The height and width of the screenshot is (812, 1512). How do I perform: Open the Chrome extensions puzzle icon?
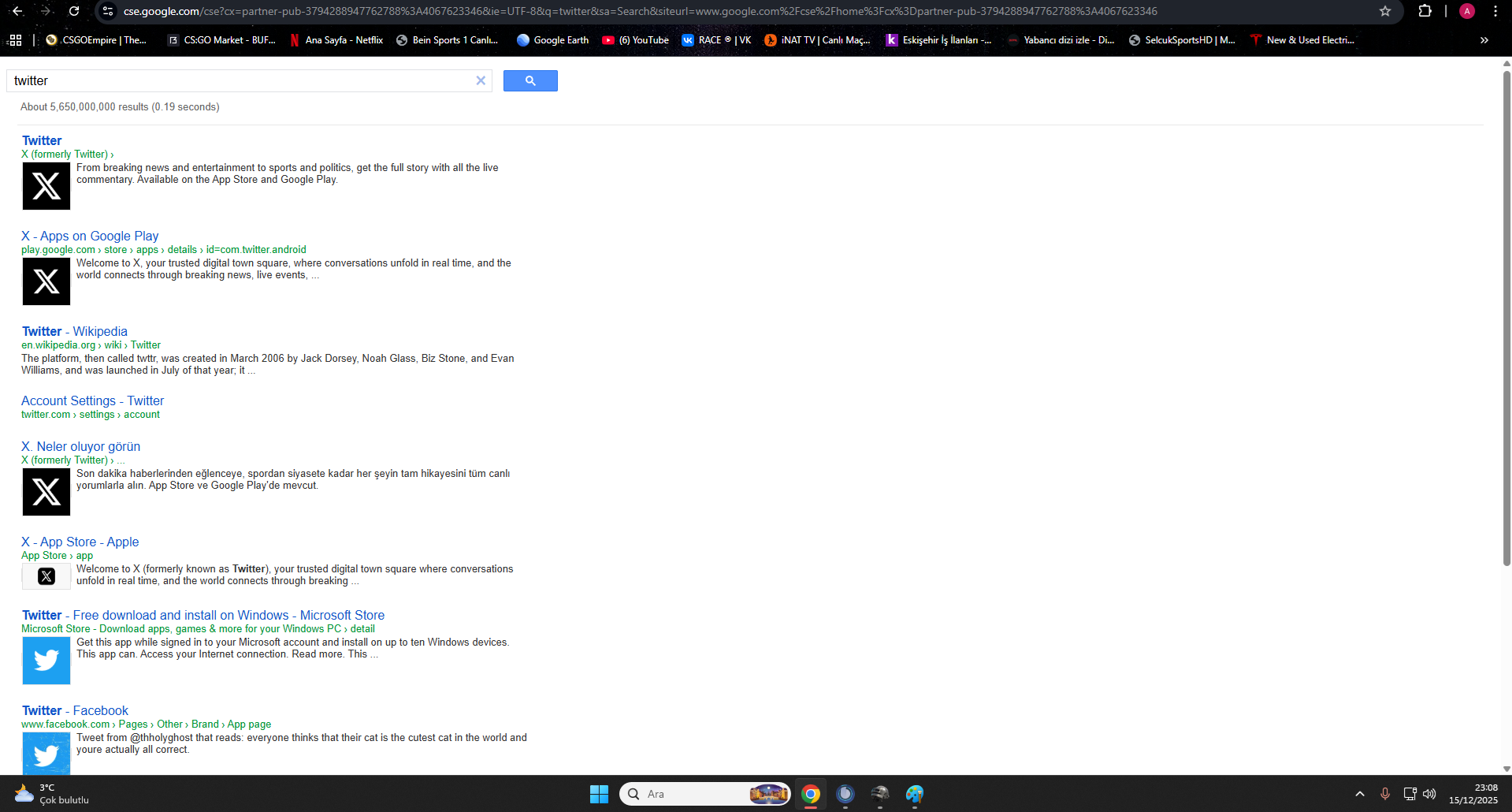(x=1425, y=11)
